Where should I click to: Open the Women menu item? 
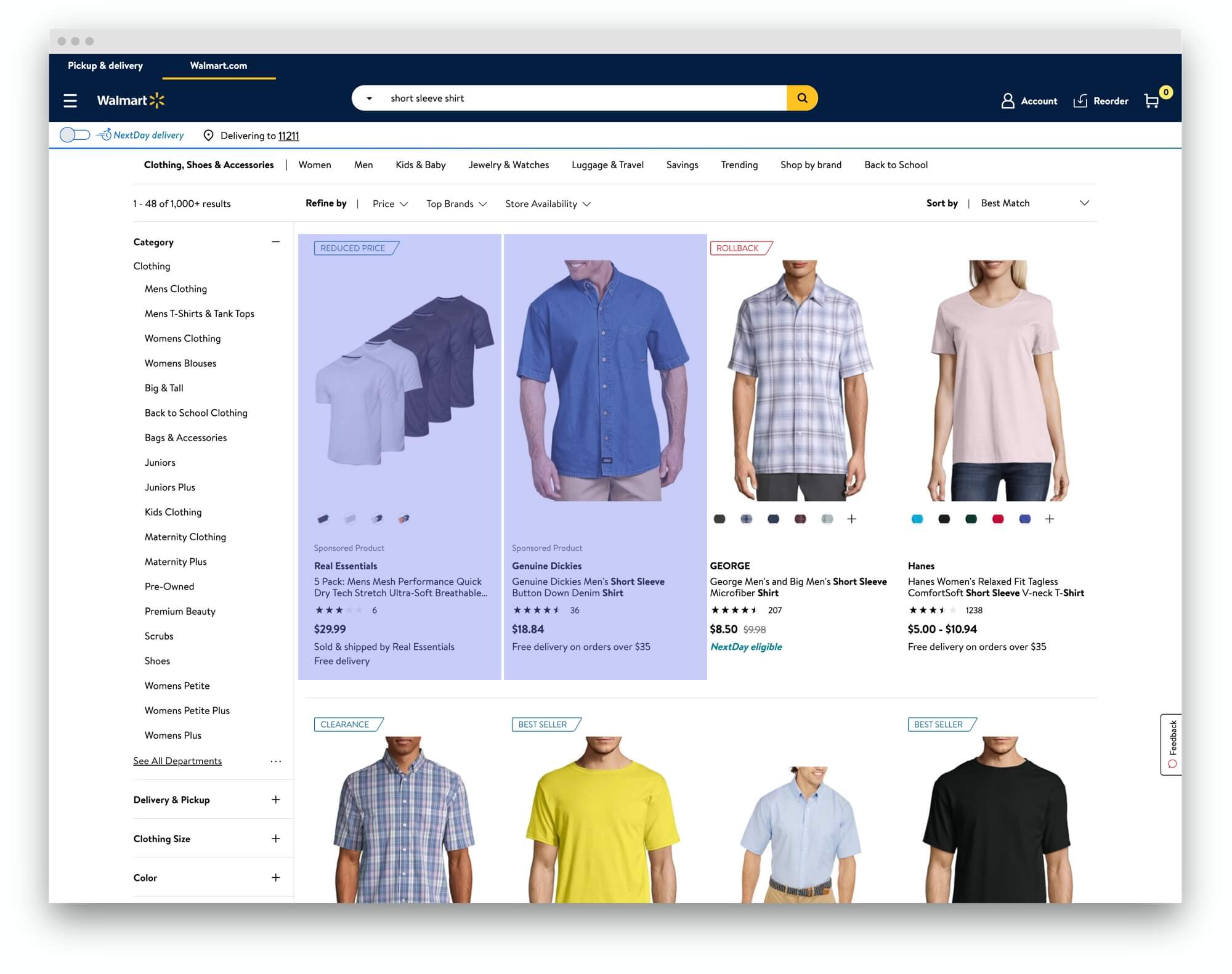click(315, 165)
